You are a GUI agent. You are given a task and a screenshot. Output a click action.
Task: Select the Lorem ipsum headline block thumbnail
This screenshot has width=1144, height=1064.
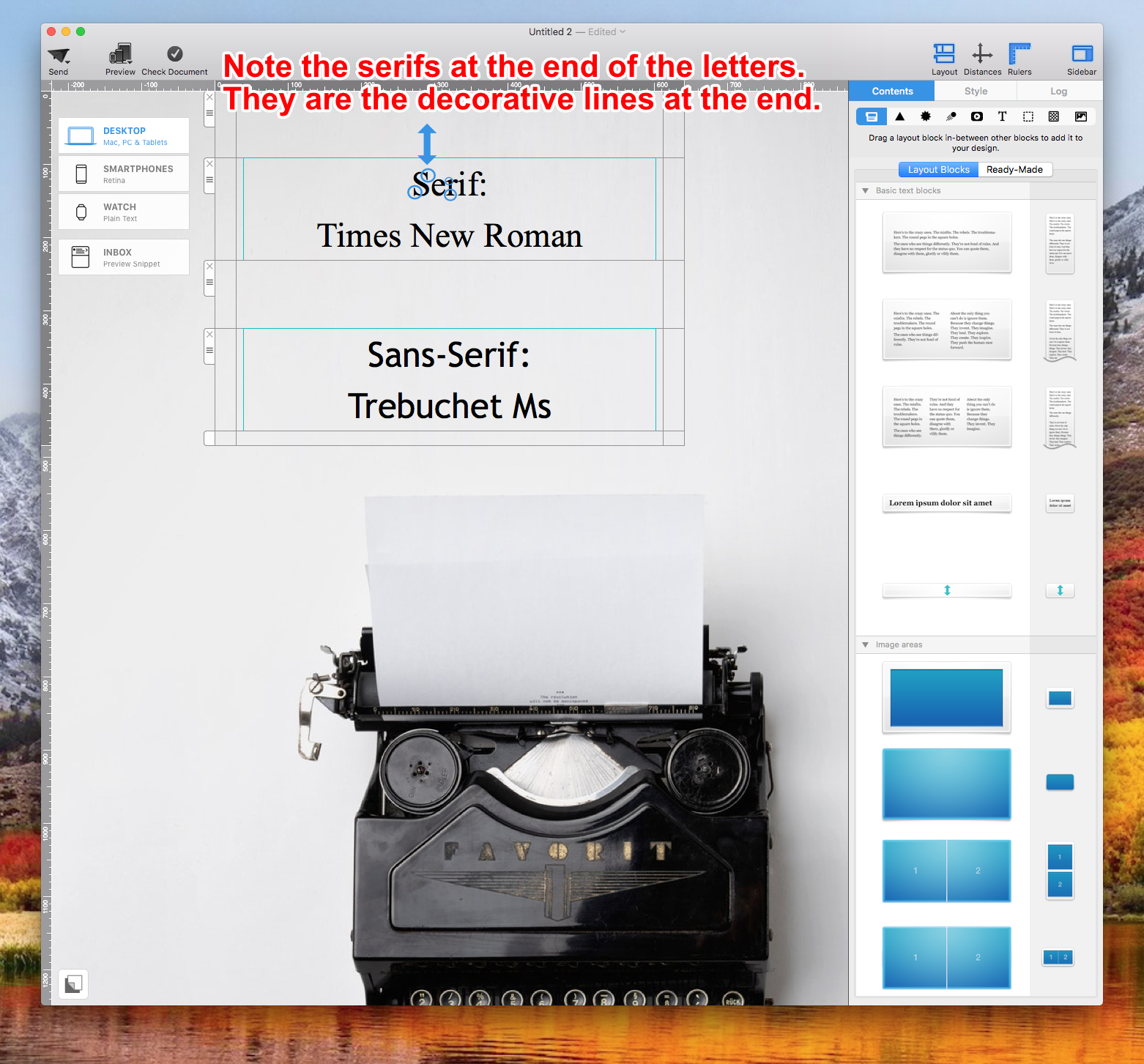946,503
